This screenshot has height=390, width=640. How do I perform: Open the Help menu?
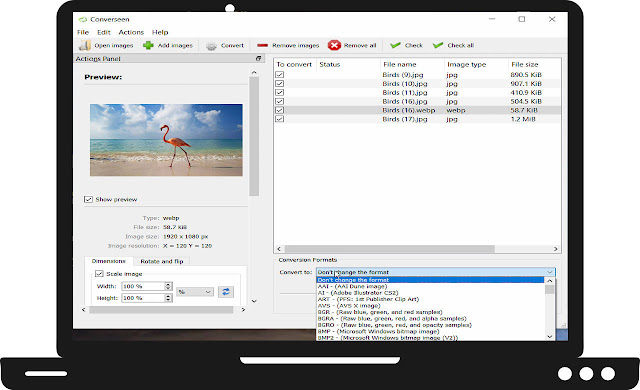160,32
